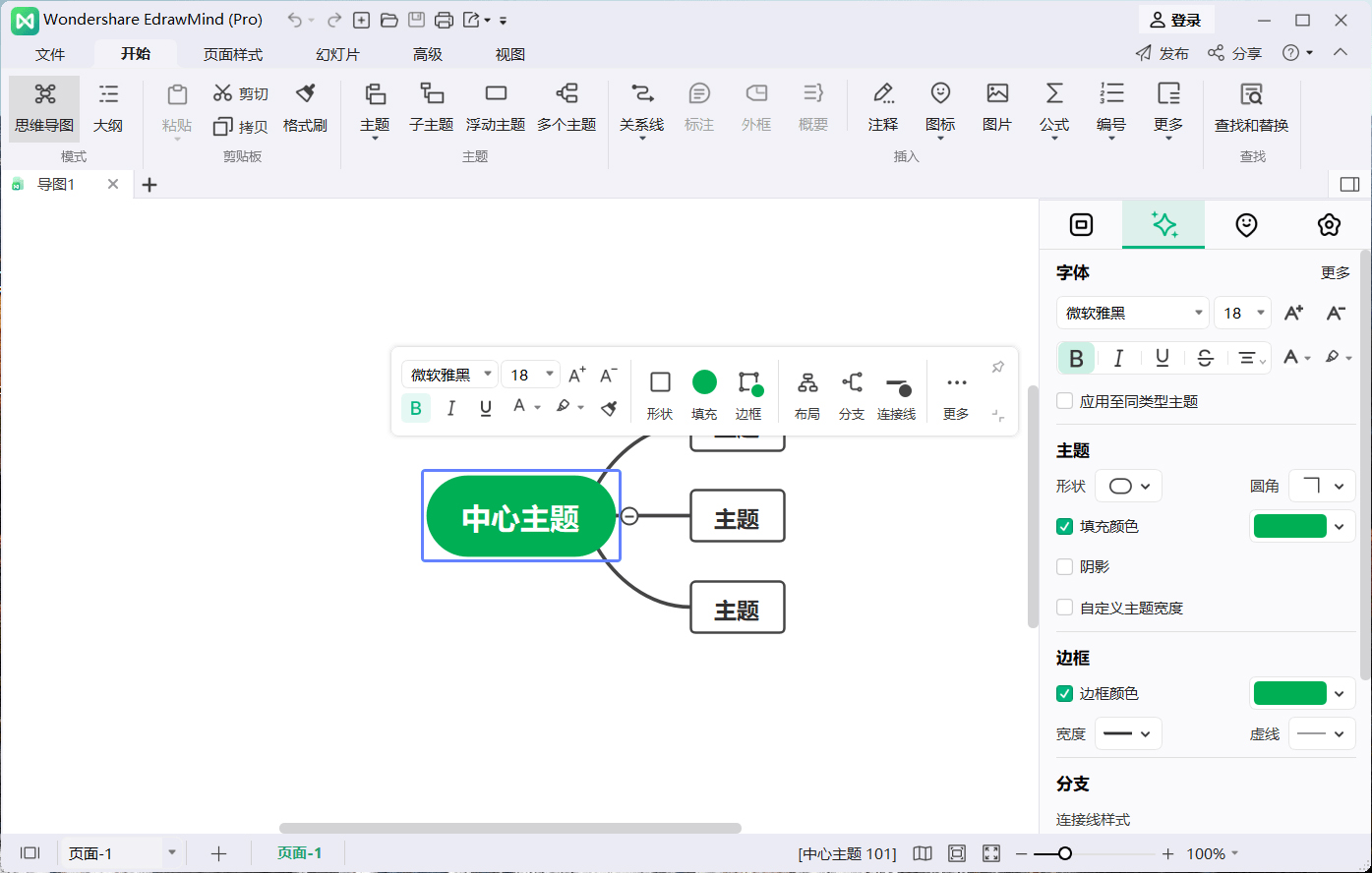Switch to Outline (大纲) mode
Screen dimensions: 1372x873
pos(108,106)
